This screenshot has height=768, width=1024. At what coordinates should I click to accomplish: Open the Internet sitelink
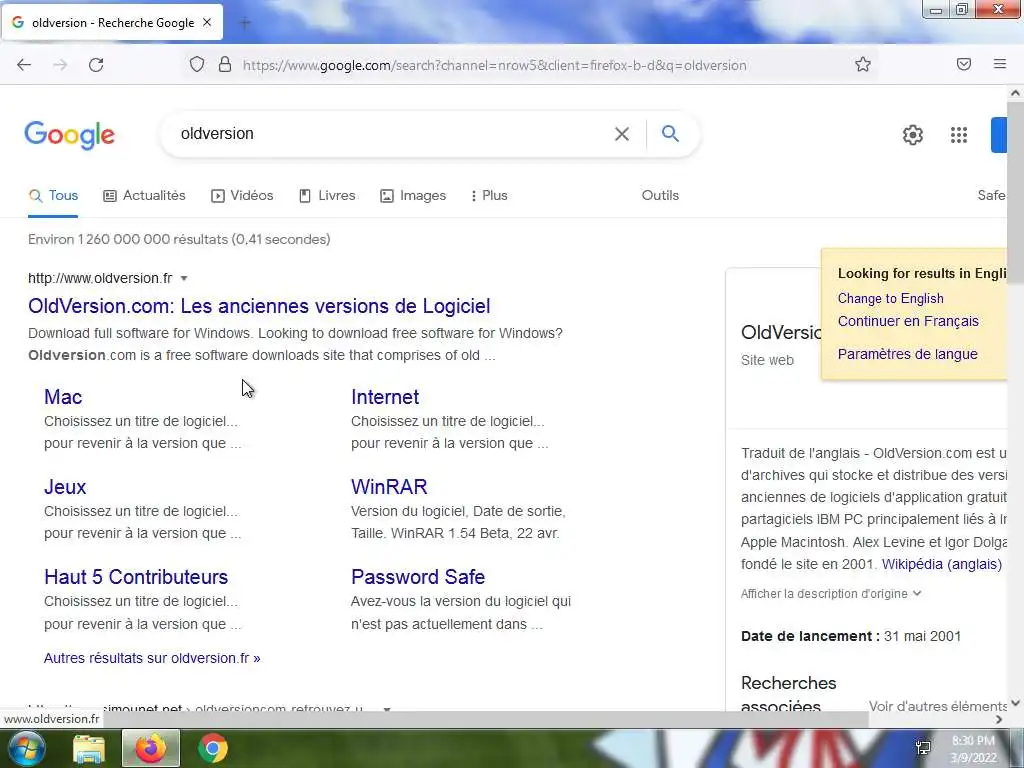[x=385, y=397]
